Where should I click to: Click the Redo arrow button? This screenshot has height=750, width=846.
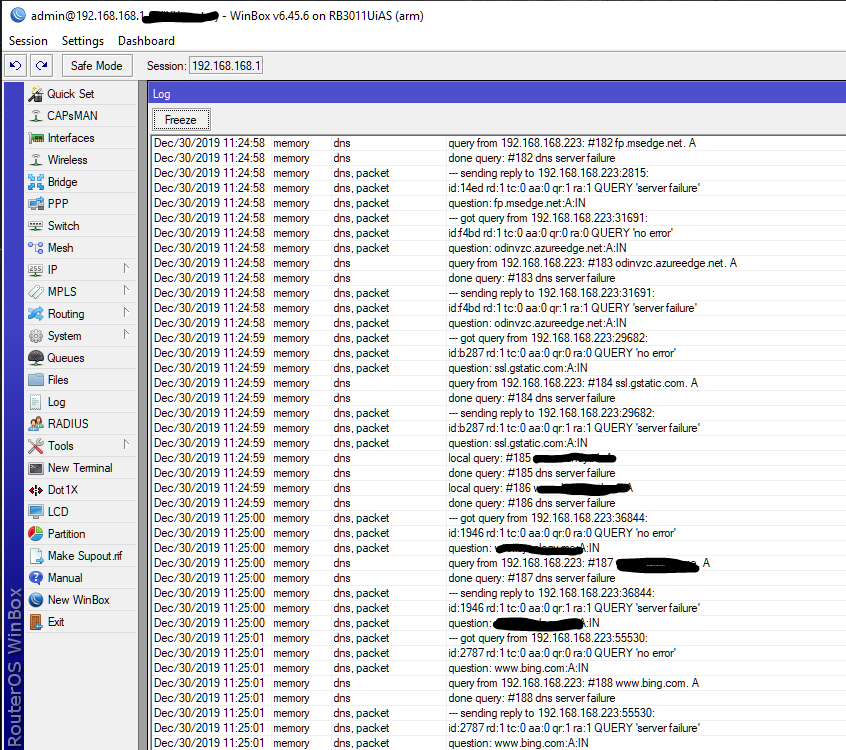[x=41, y=66]
